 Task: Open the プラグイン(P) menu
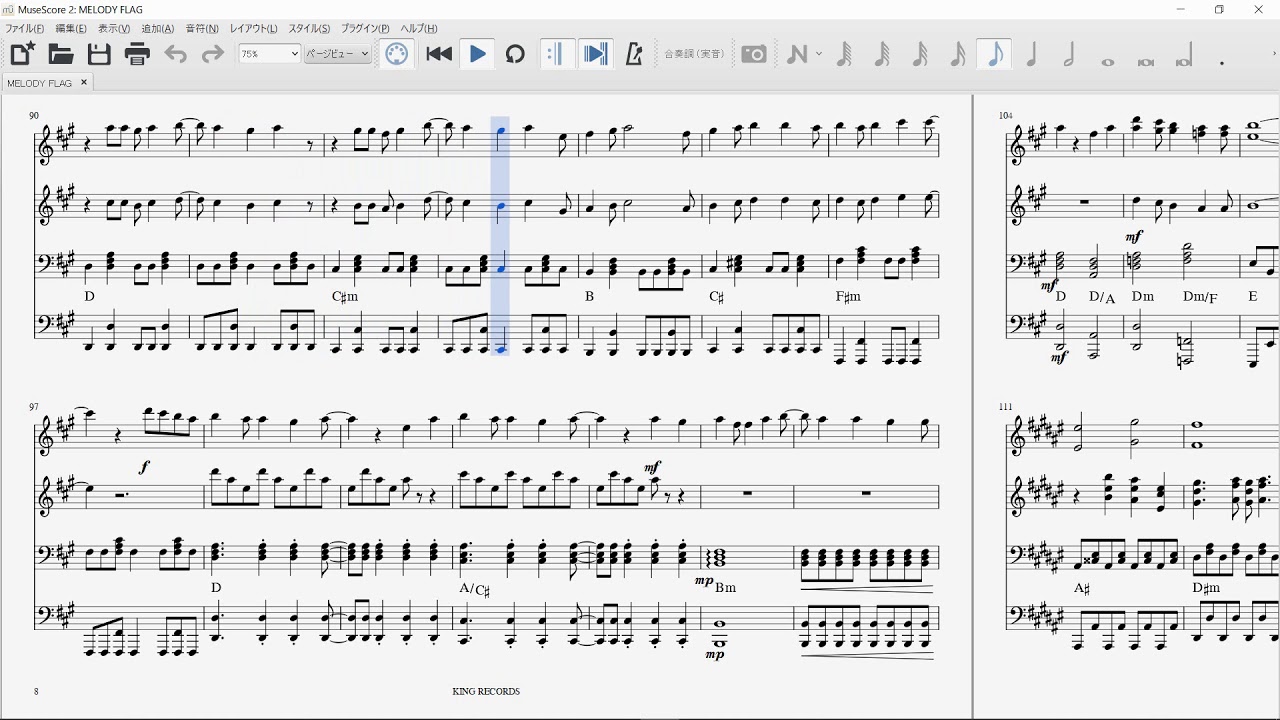pos(365,29)
